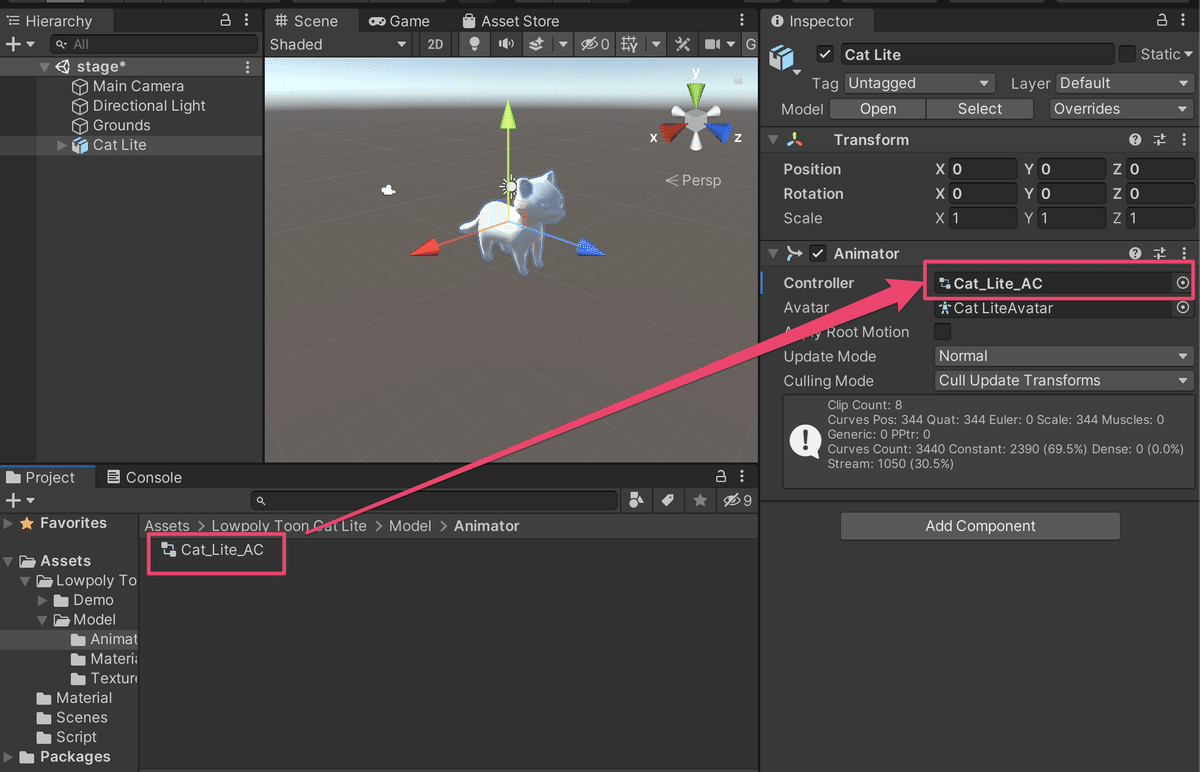This screenshot has height=772, width=1200.
Task: Open the Shaded draw mode dropdown
Action: point(339,44)
